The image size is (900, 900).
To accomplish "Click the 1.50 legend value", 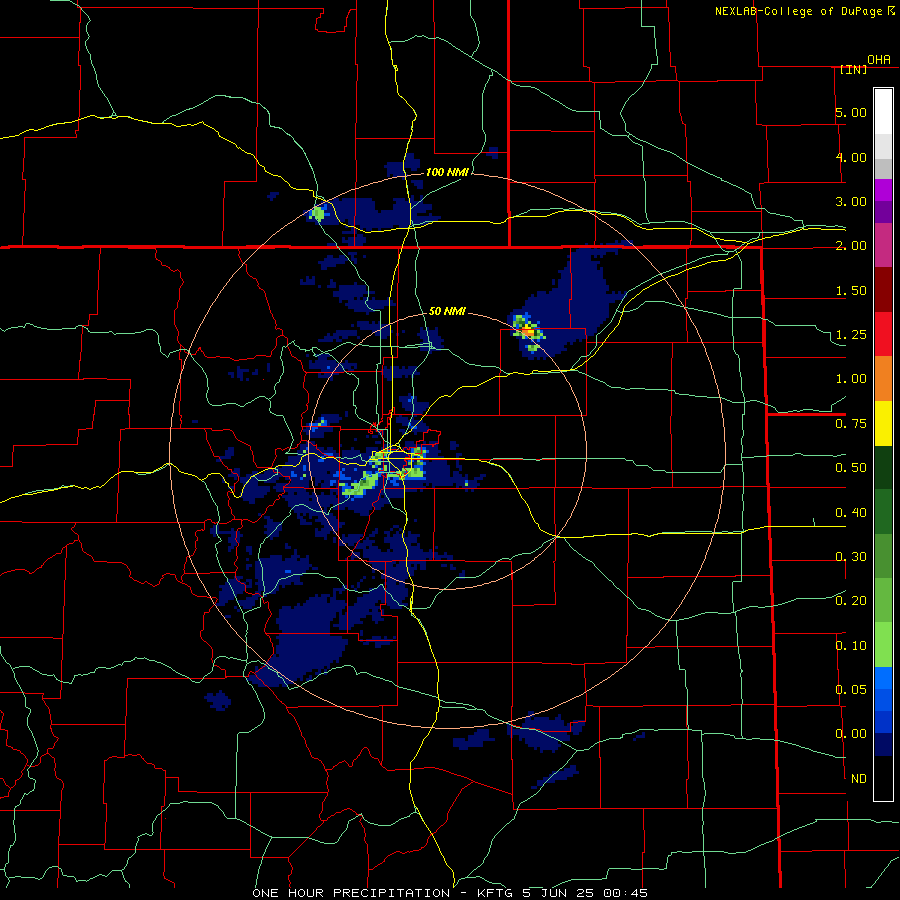I will (x=851, y=290).
